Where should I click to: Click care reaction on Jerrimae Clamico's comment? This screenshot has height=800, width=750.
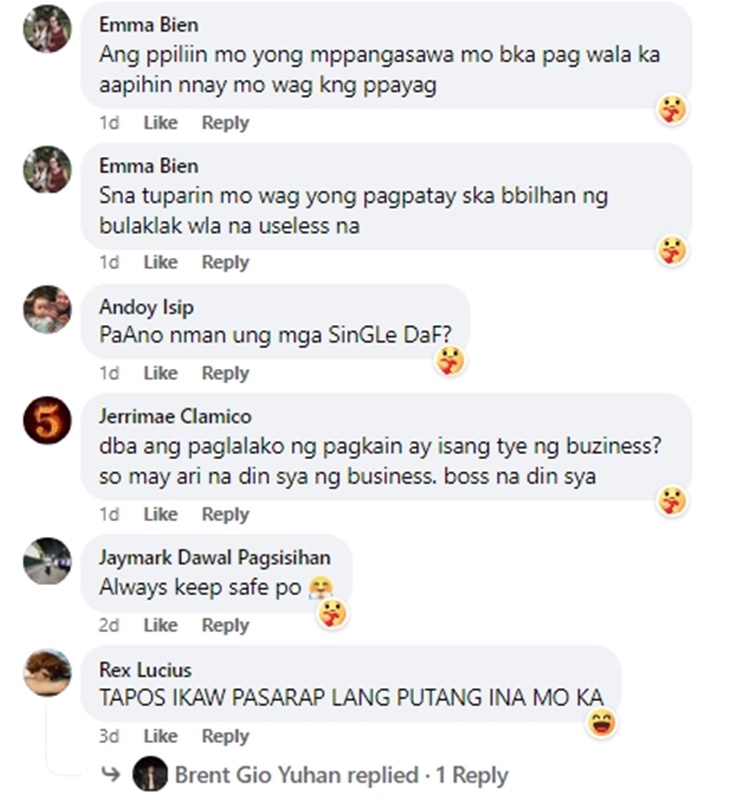tap(672, 501)
